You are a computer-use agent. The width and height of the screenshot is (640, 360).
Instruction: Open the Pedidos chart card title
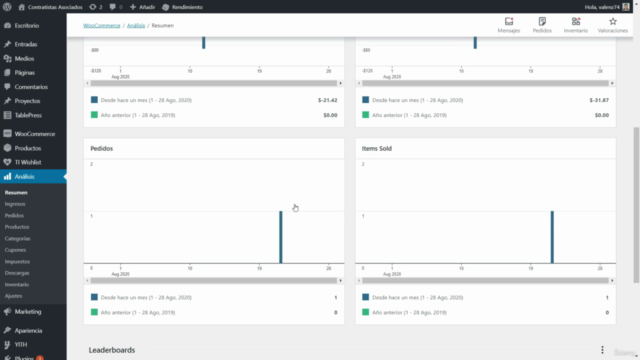pyautogui.click(x=102, y=148)
